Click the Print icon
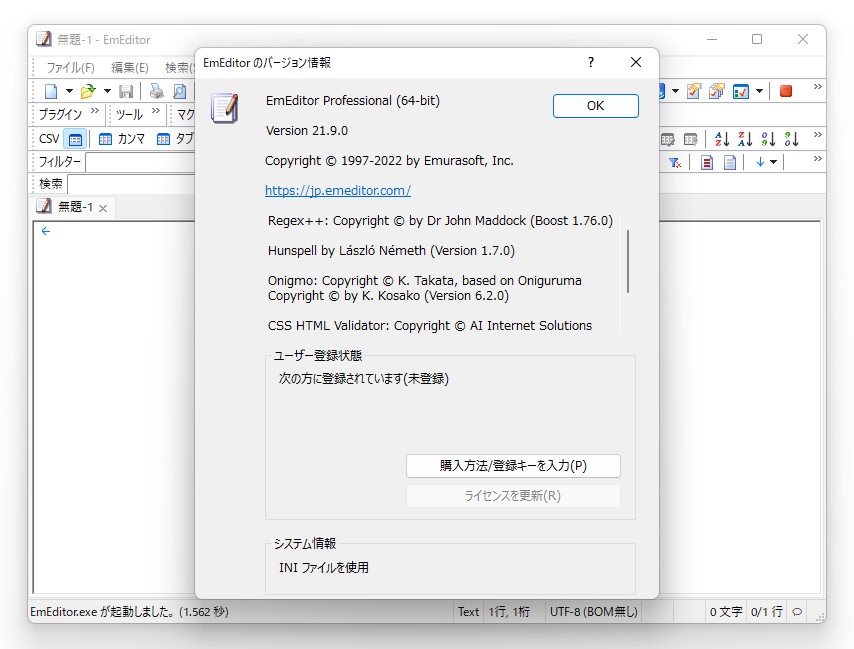The width and height of the screenshot is (854, 649). click(155, 91)
